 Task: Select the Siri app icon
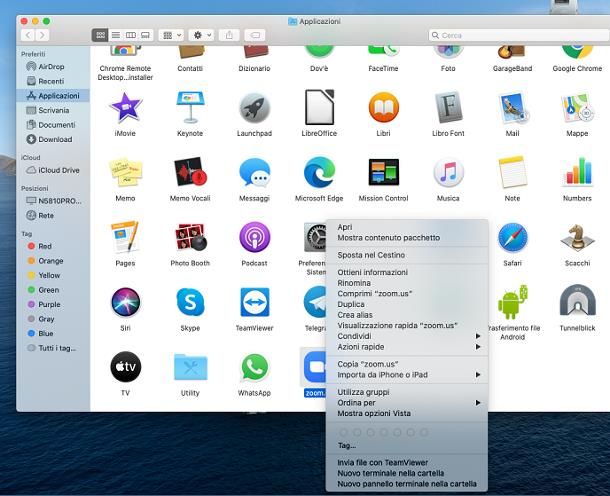125,302
